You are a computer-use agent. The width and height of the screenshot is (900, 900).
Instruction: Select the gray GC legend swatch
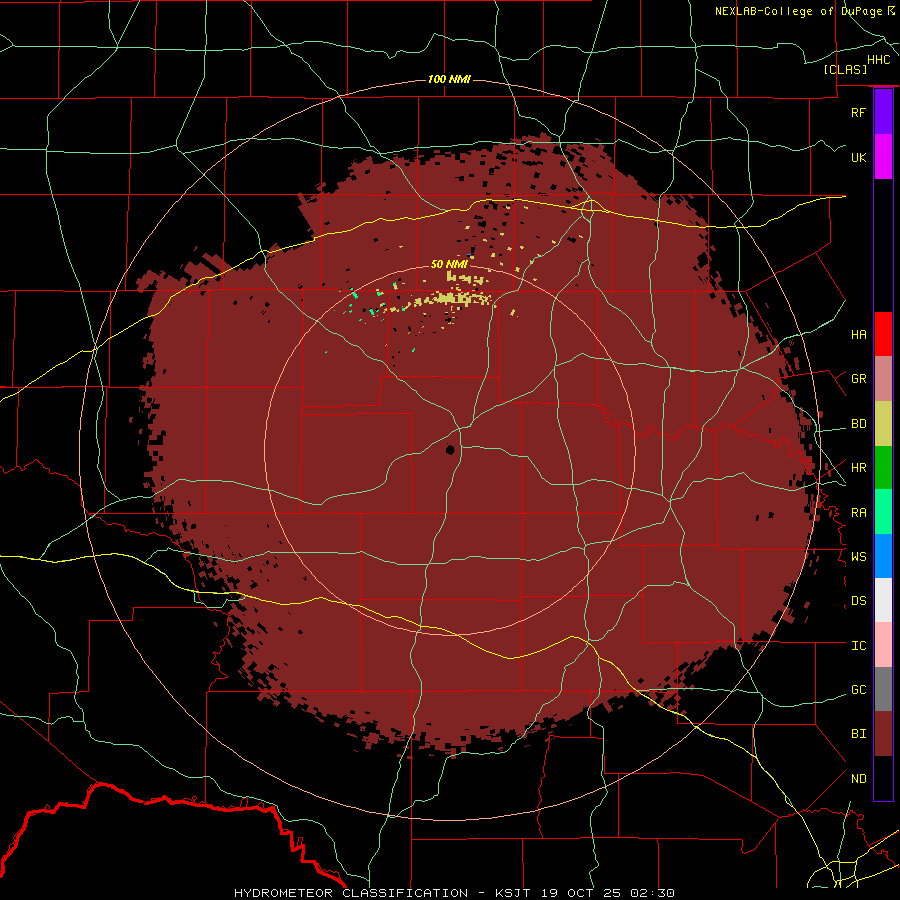pos(883,689)
